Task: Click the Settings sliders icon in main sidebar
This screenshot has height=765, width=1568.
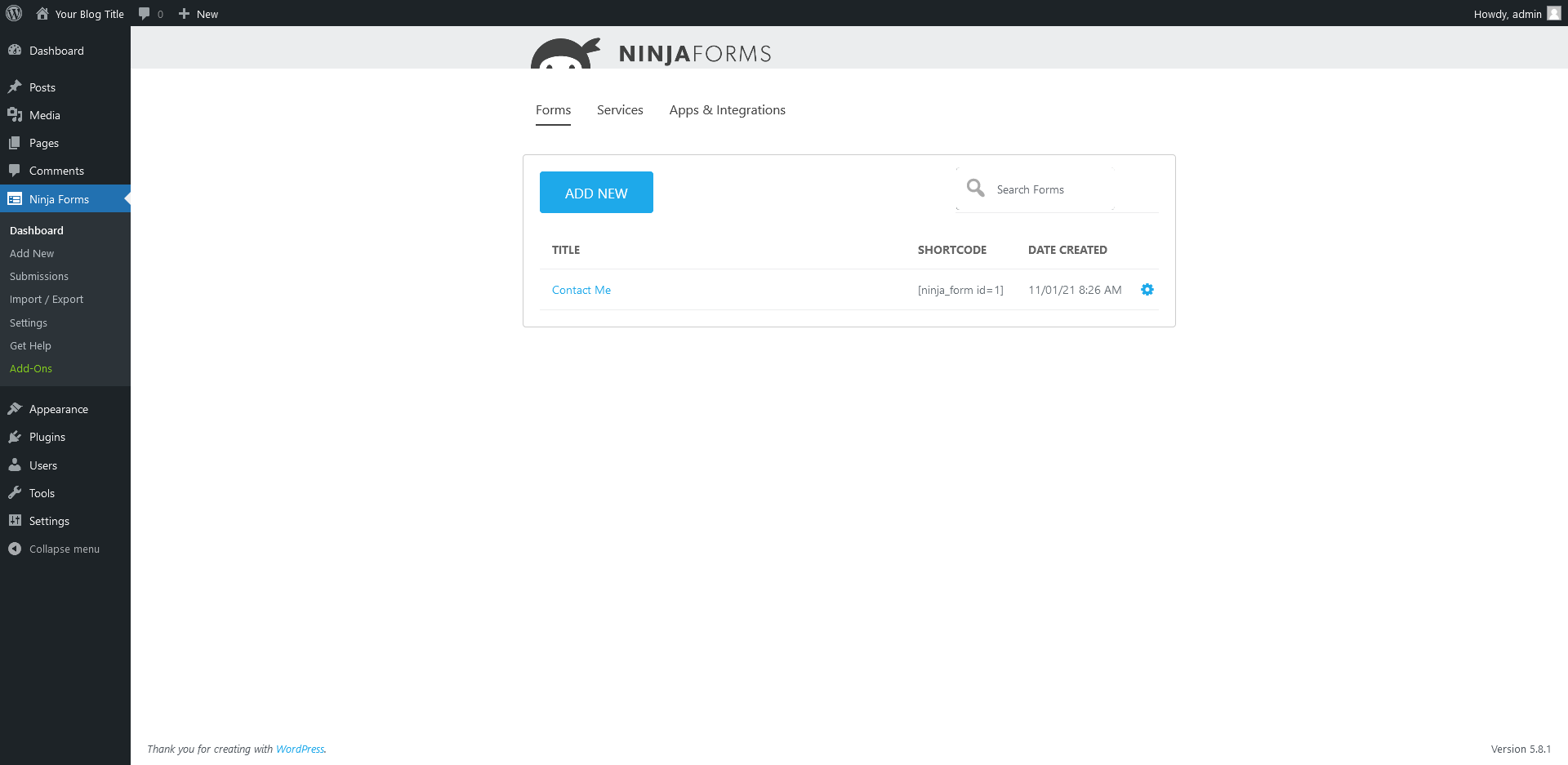Action: tap(15, 520)
